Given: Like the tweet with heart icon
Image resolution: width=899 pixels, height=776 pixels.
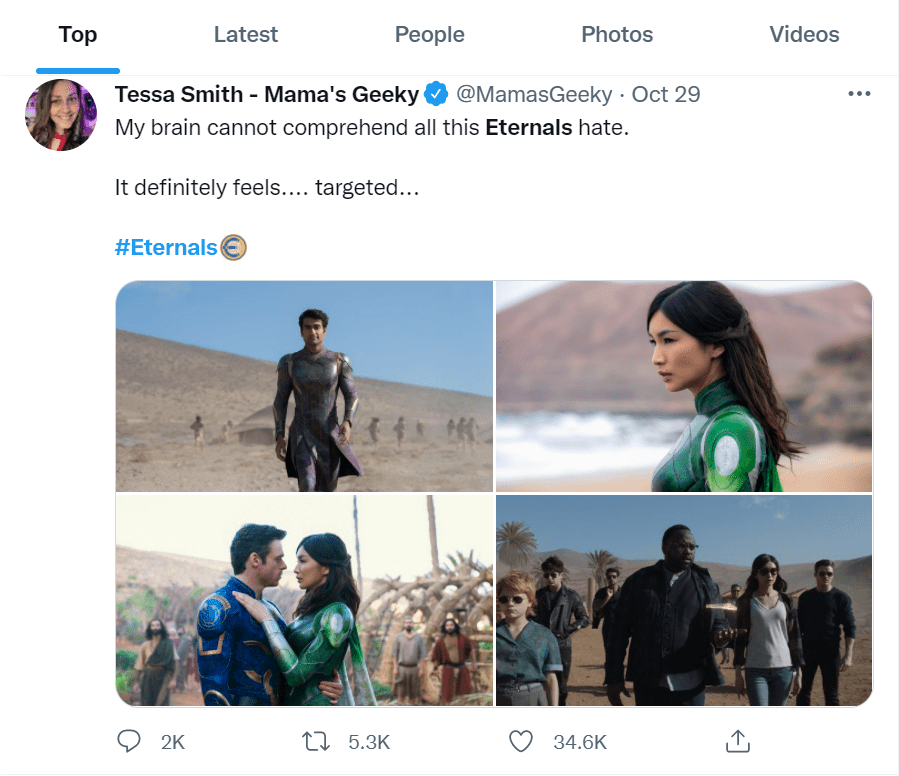Looking at the screenshot, I should [x=520, y=741].
